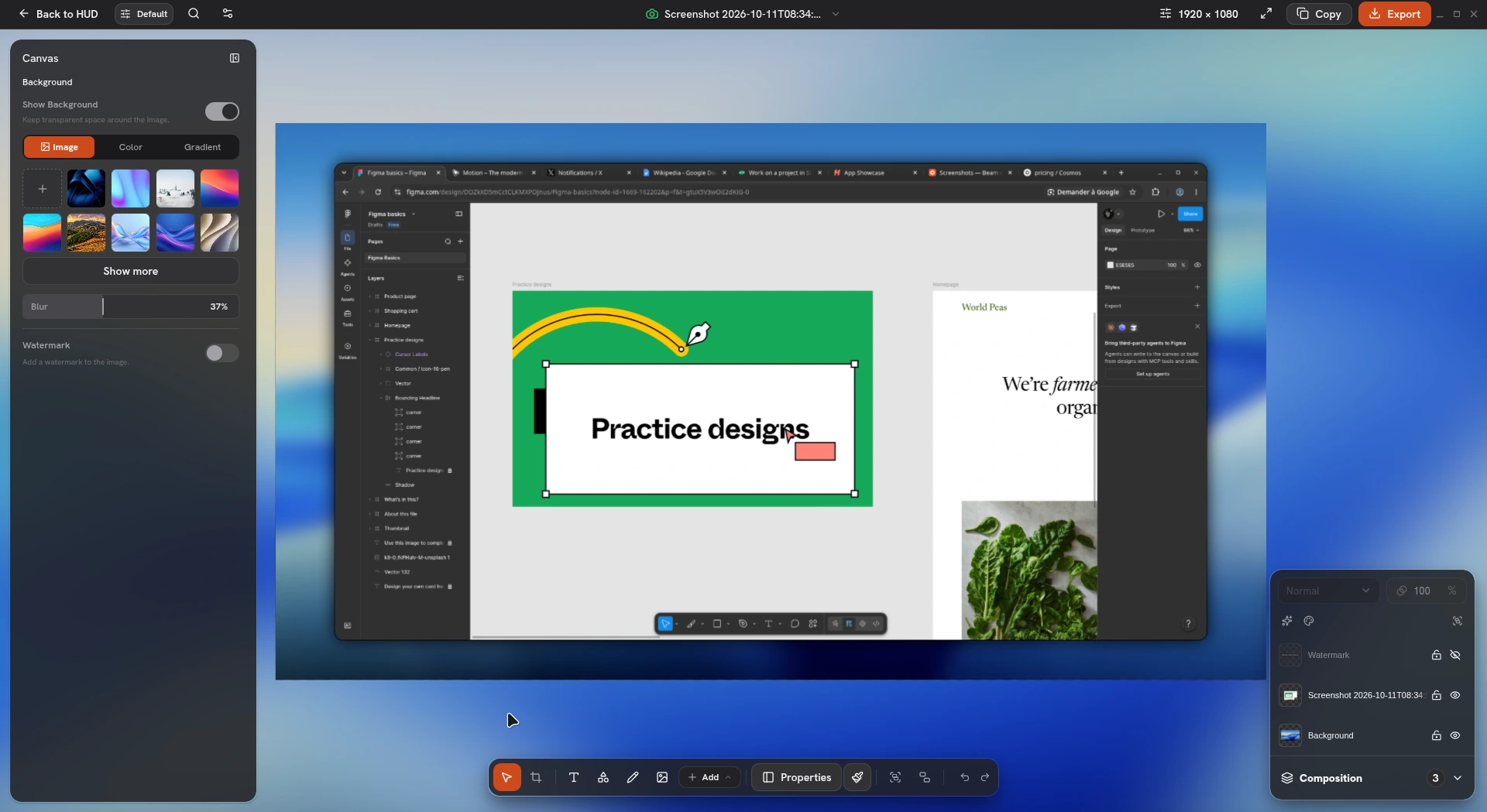Click the color palette icon in layers panel
This screenshot has height=812, width=1487.
coord(1309,621)
